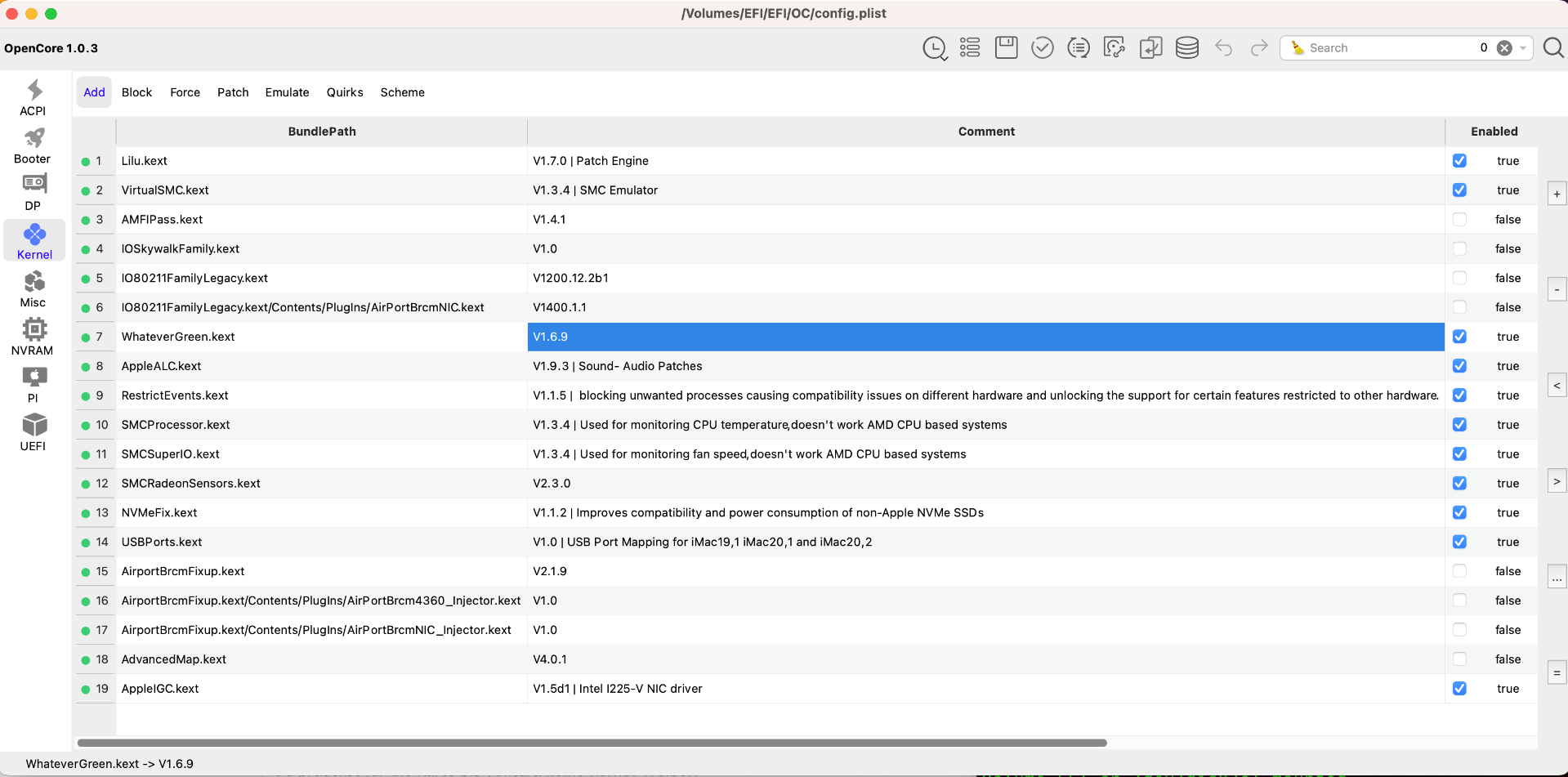Click the circled list toolbar icon
The width and height of the screenshot is (1568, 777).
pos(1079,48)
